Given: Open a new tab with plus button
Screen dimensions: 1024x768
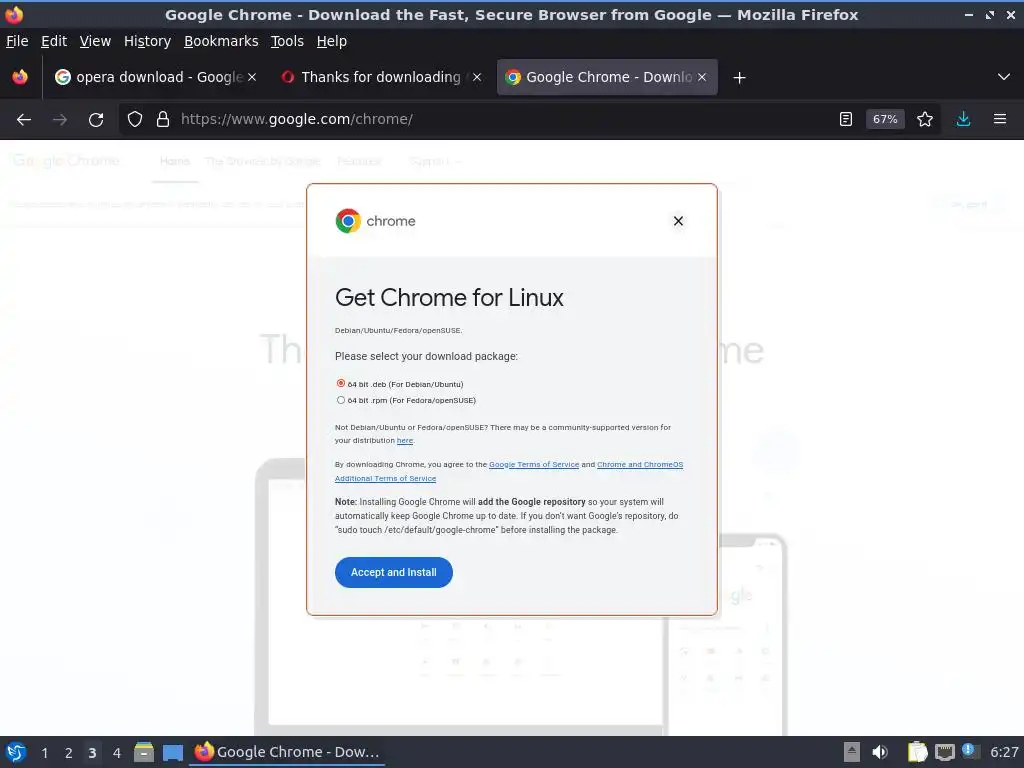Looking at the screenshot, I should pyautogui.click(x=739, y=78).
